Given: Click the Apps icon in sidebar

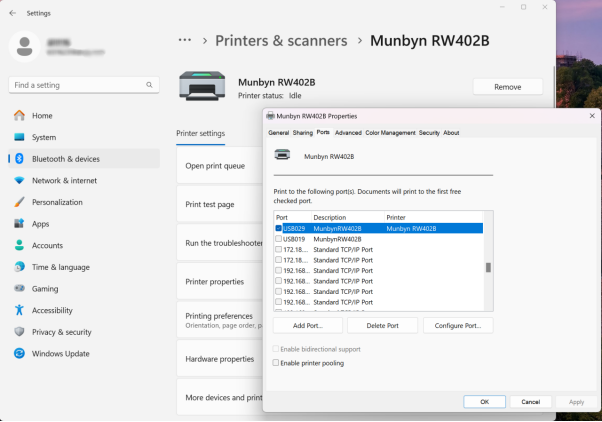Looking at the screenshot, I should coord(19,223).
